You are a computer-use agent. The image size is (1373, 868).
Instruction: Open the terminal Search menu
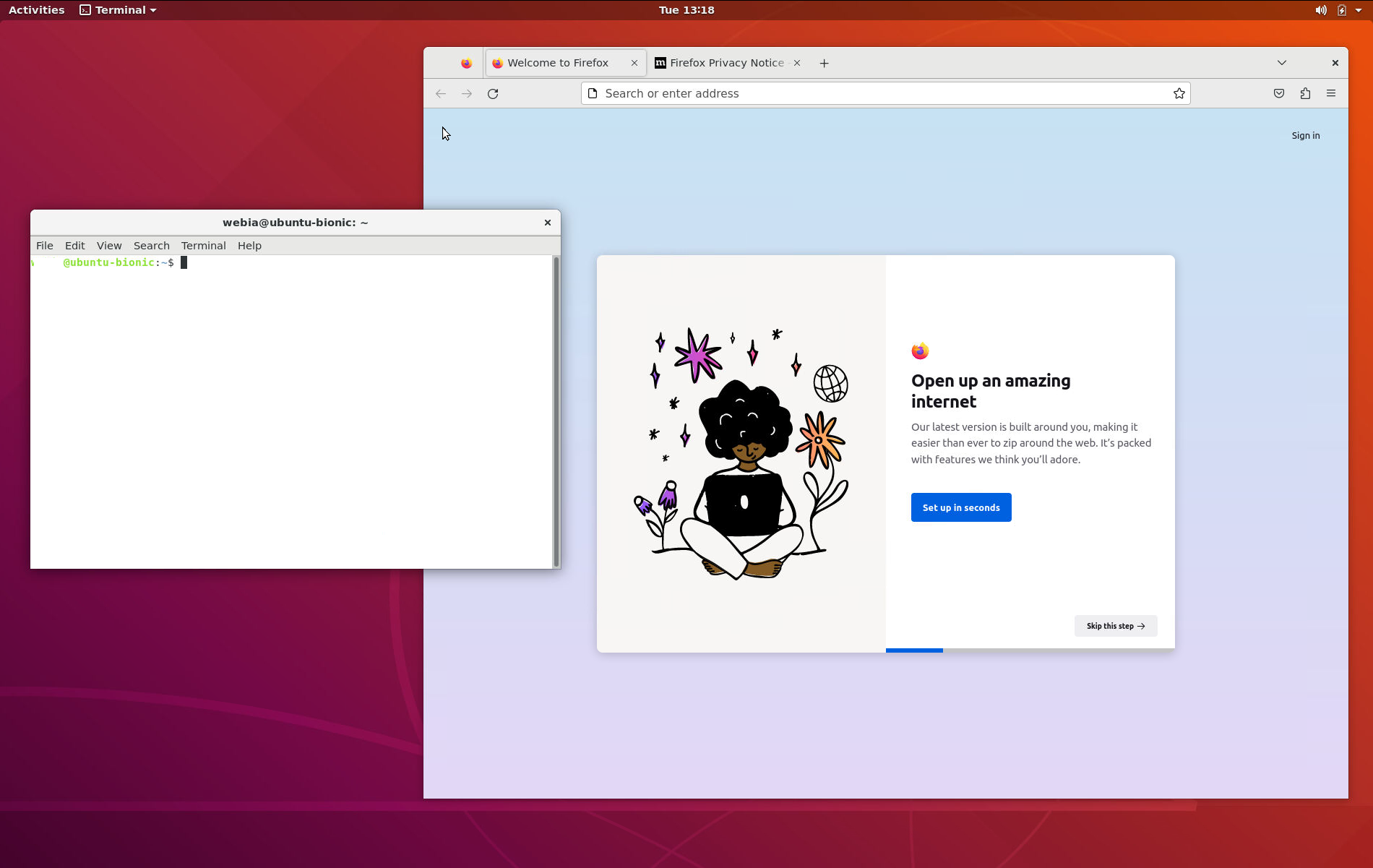coord(152,246)
